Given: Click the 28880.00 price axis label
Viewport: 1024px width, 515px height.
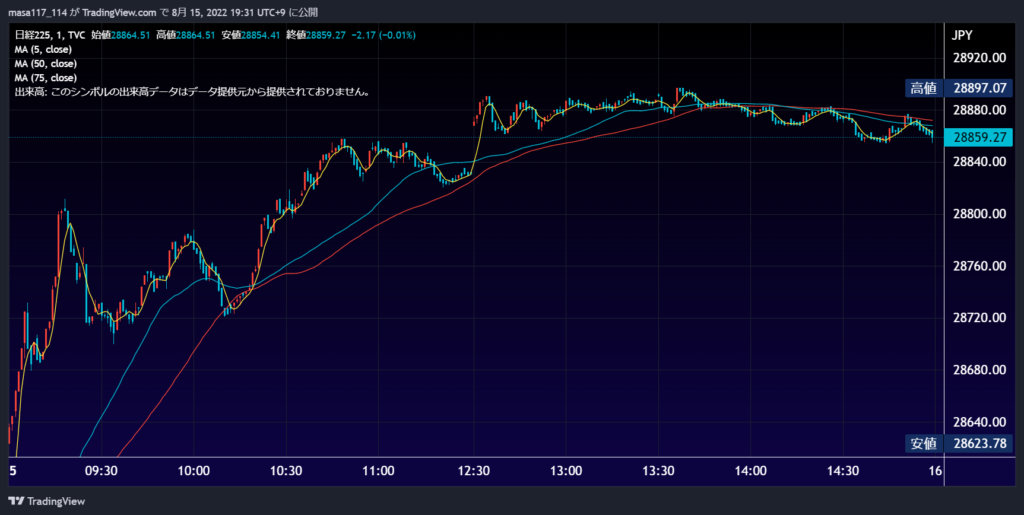Looking at the screenshot, I should (x=979, y=110).
